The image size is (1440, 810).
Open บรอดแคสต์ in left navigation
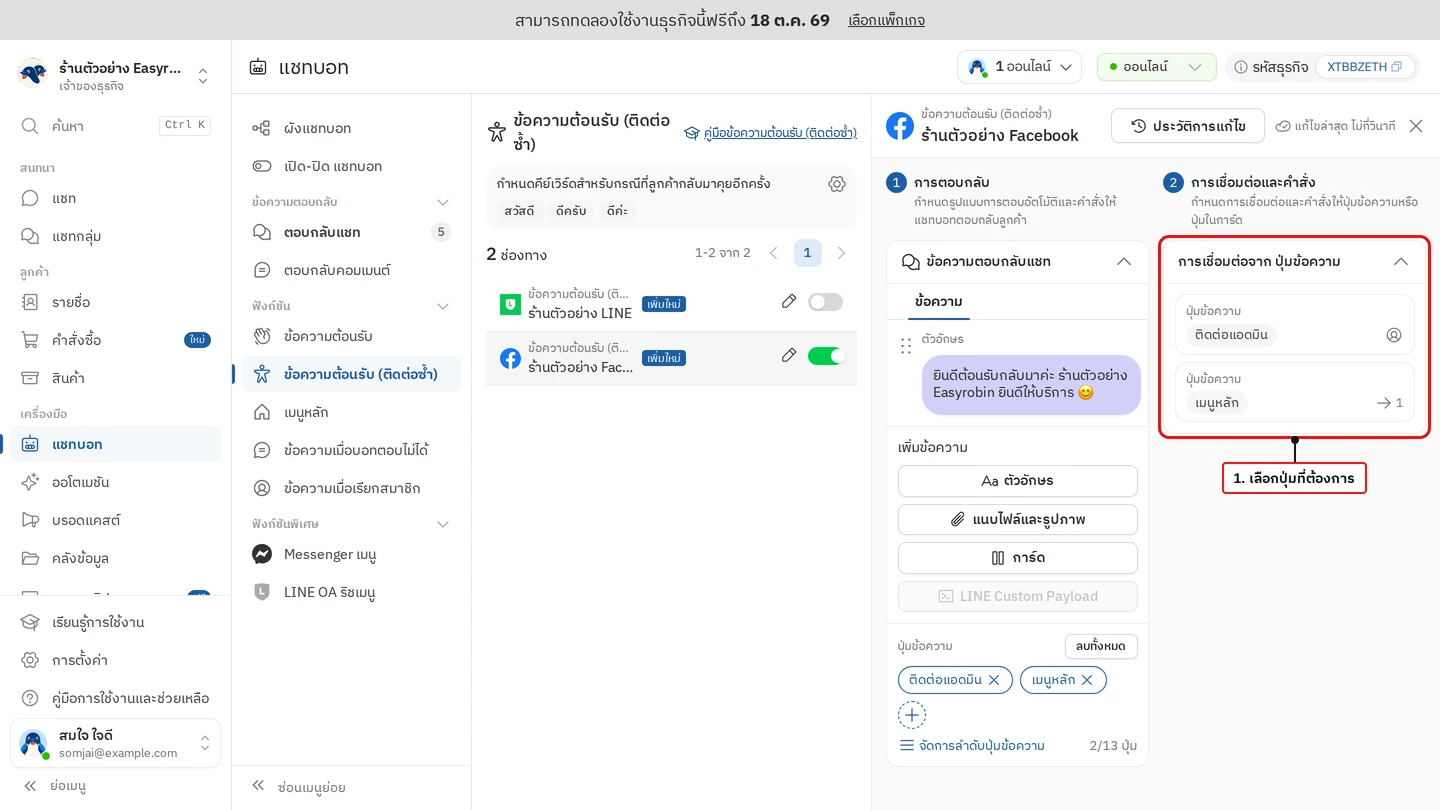tap(115, 520)
